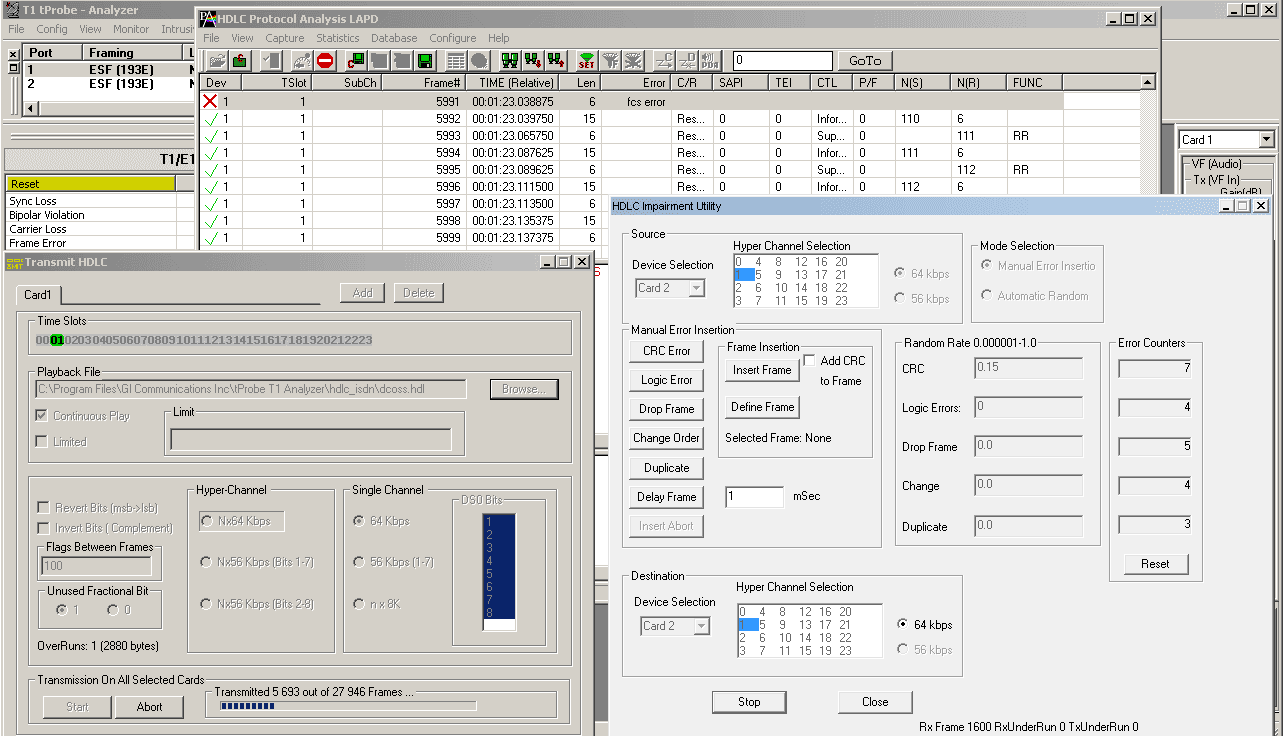
Task: Select the Destination 64 kbps radio button
Action: click(x=903, y=625)
